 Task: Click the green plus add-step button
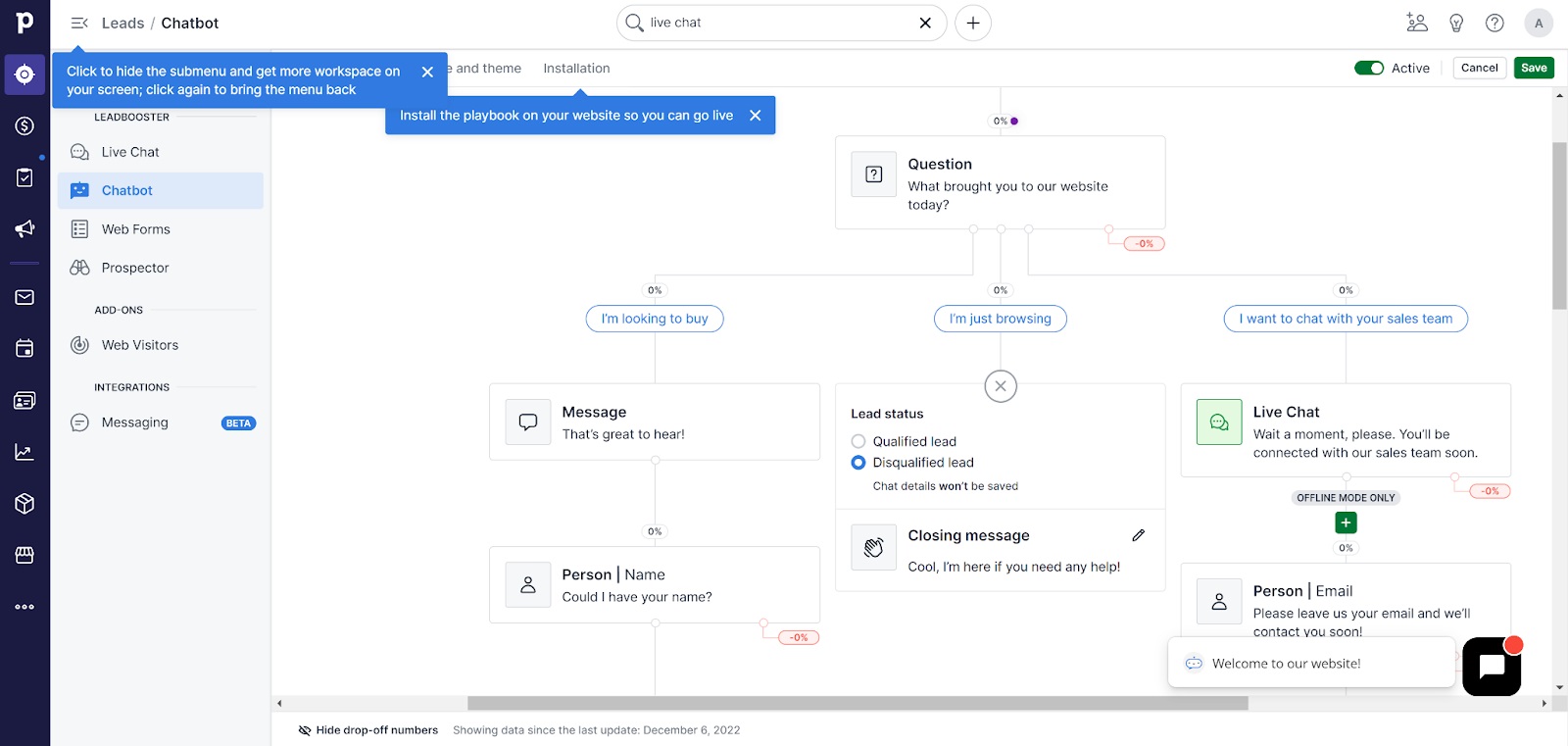click(x=1346, y=522)
